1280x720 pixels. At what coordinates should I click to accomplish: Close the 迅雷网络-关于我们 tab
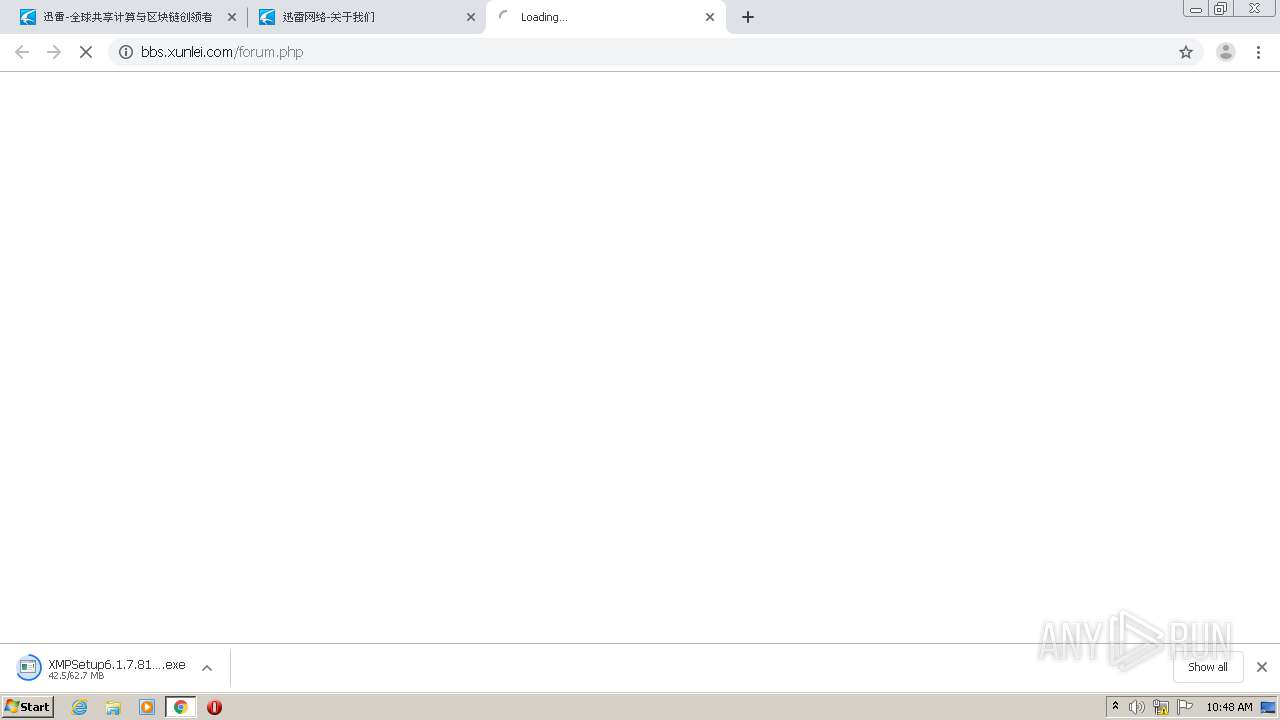tap(471, 17)
